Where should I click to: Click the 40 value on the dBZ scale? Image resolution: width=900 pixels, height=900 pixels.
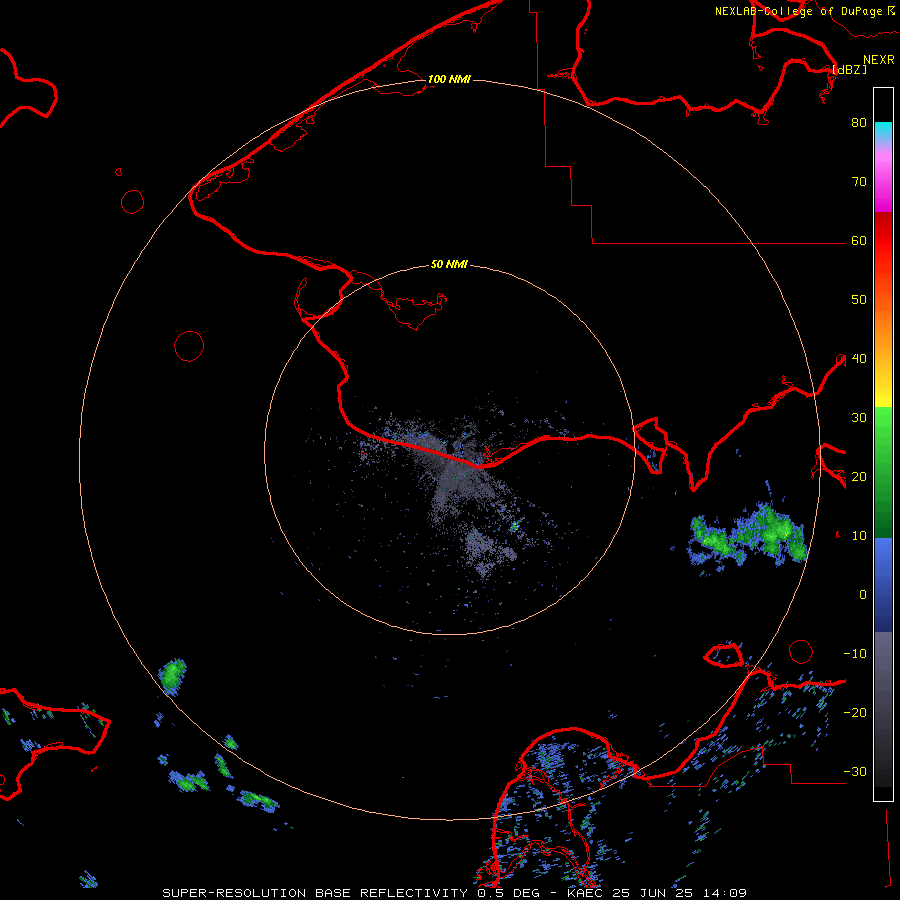(859, 358)
